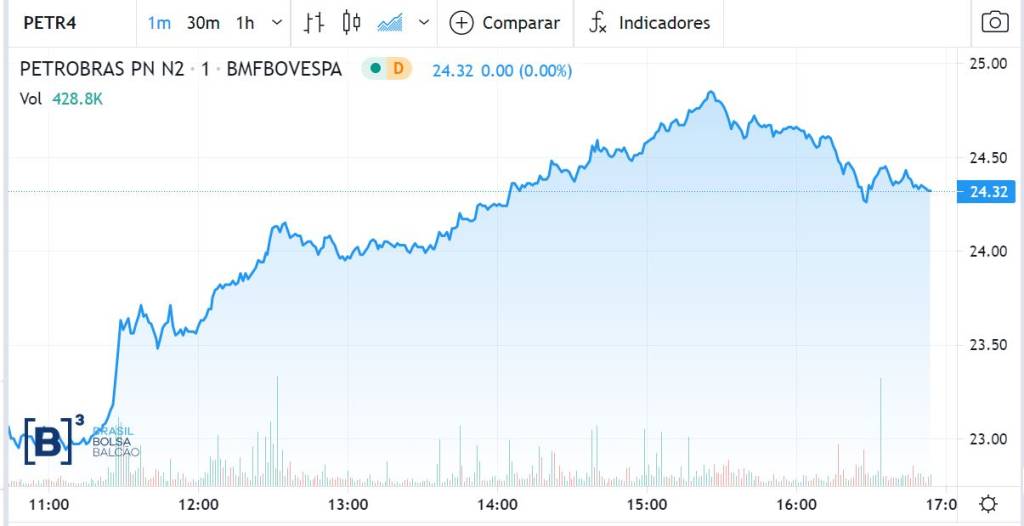Screen dimensions: 1024x526
Task: Switch to the 30m interval
Action: 203,22
